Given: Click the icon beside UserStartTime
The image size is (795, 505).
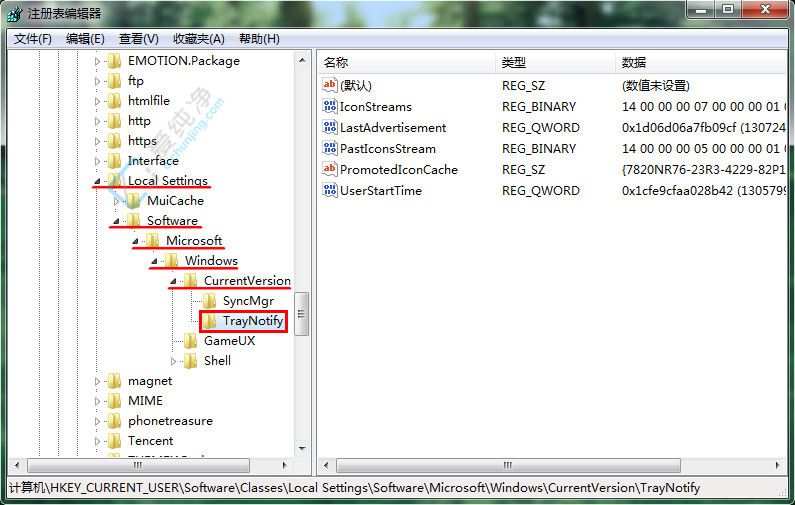Looking at the screenshot, I should [330, 190].
